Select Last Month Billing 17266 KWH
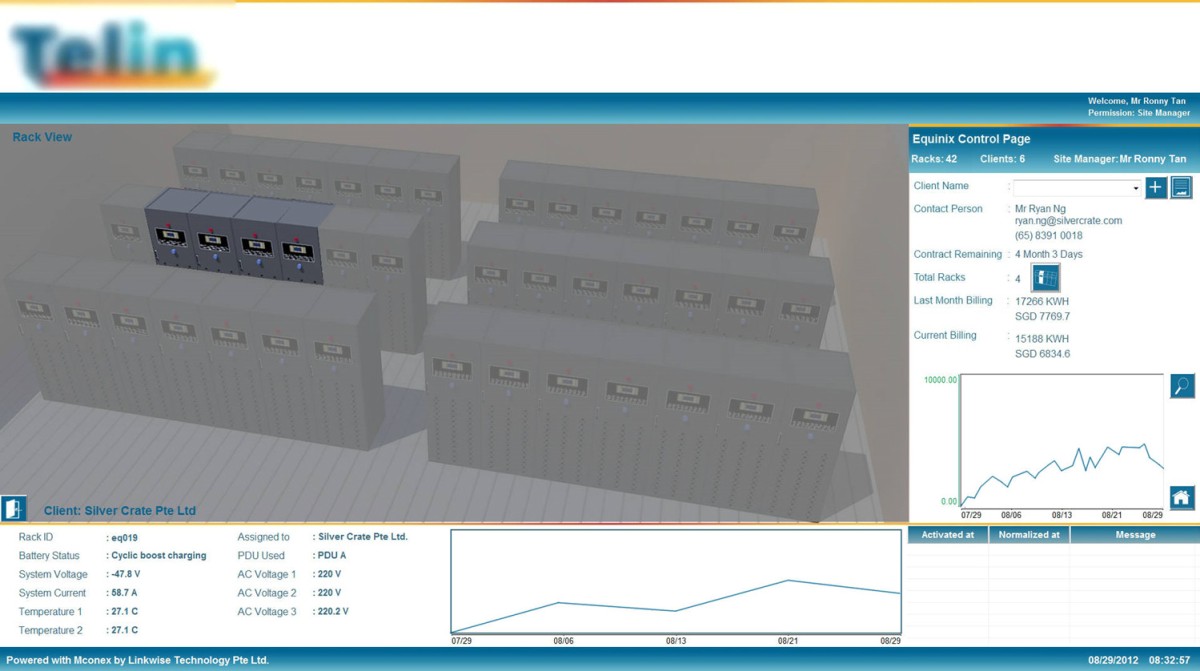Image resolution: width=1200 pixels, height=671 pixels. (x=1042, y=300)
